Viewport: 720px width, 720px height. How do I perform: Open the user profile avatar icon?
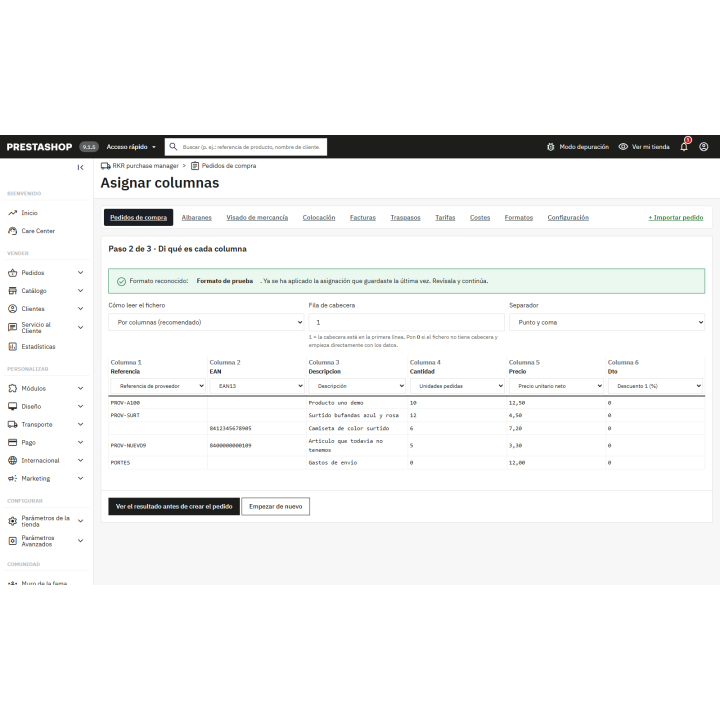click(x=703, y=147)
